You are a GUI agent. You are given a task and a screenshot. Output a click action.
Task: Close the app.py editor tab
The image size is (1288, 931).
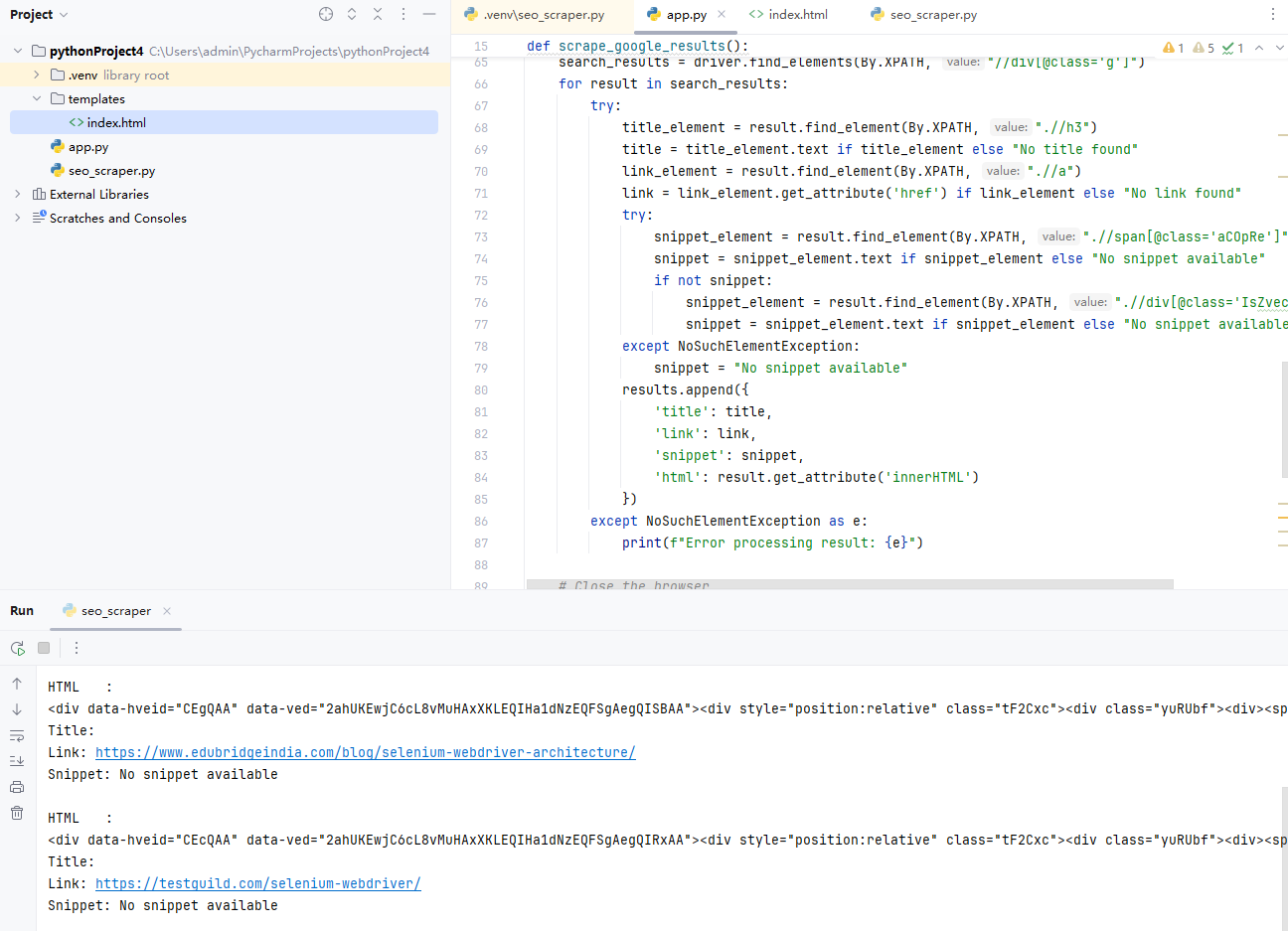click(x=722, y=14)
